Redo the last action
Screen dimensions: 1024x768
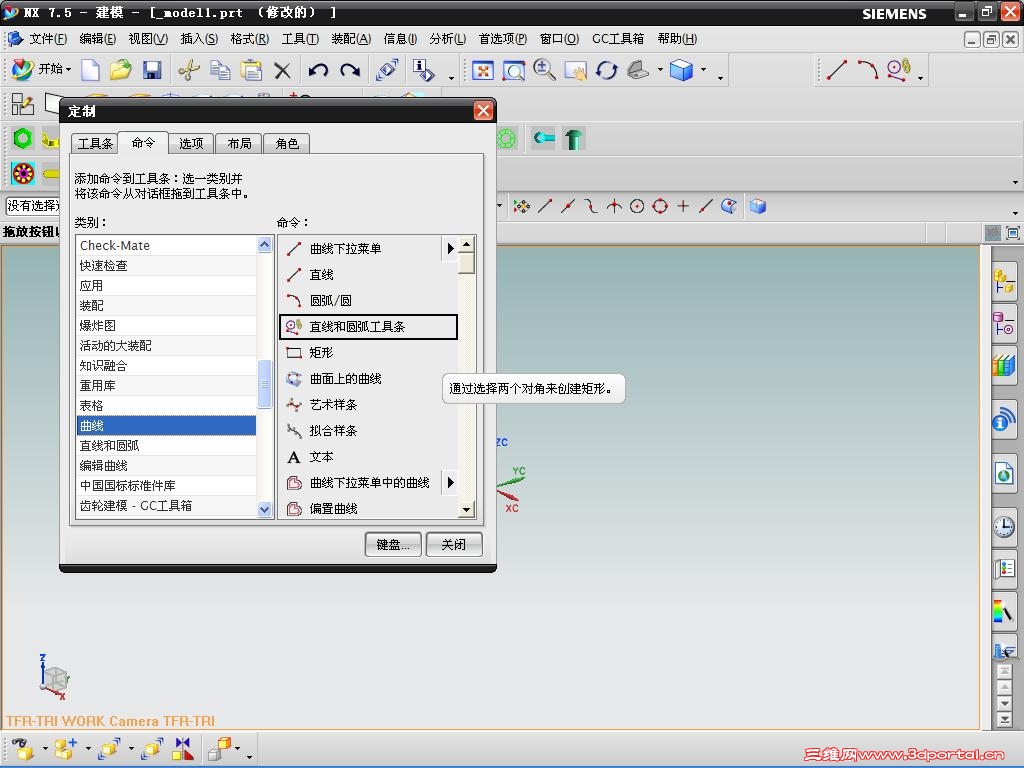pyautogui.click(x=350, y=70)
